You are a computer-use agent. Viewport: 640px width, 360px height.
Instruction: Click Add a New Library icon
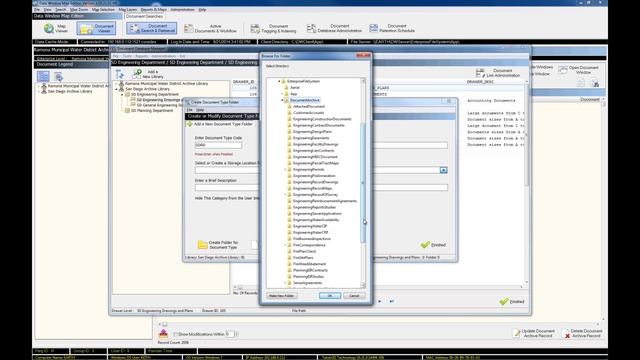pos(138,74)
